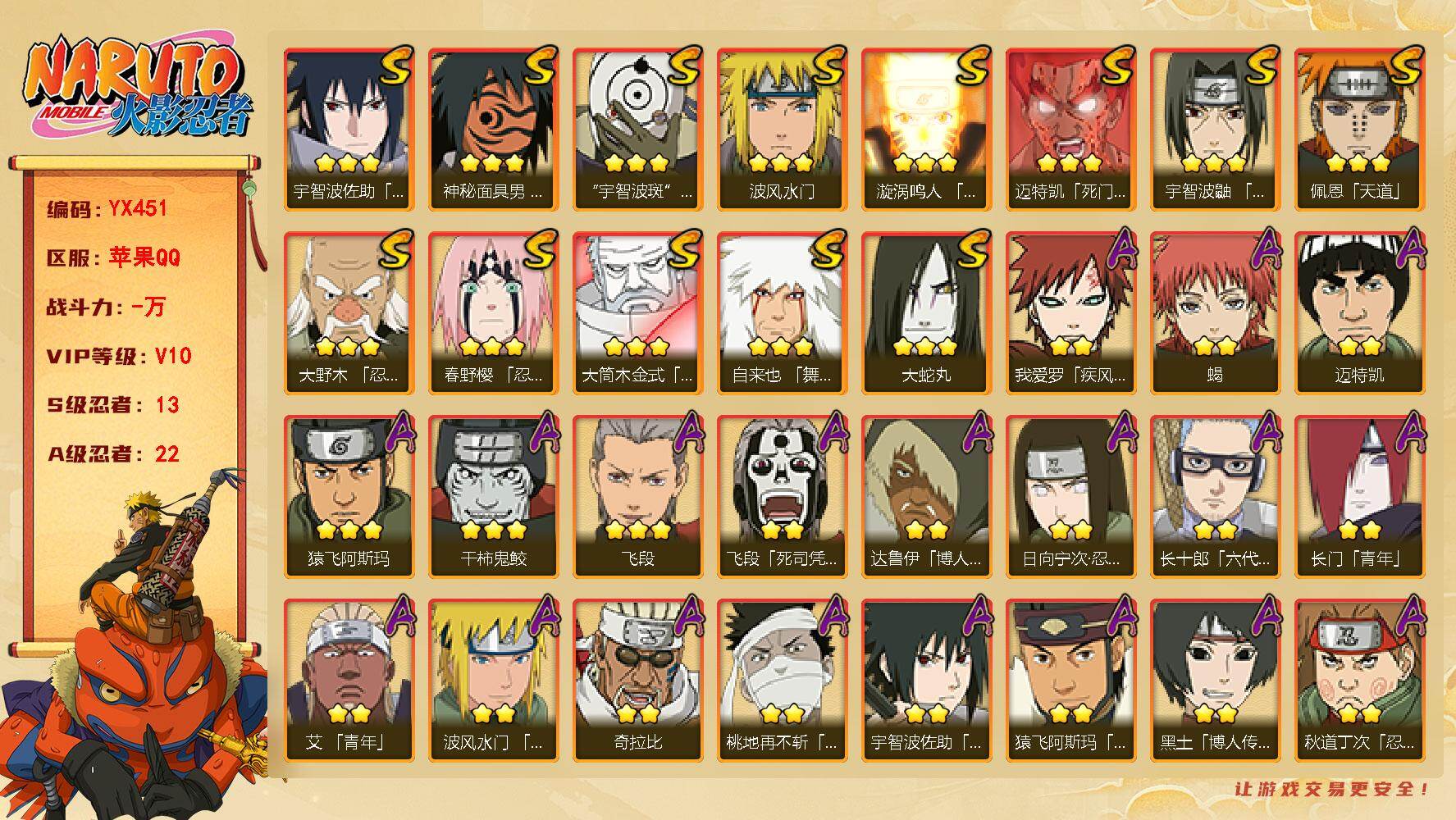Click the A rank badge on 我爱罗 card
This screenshot has height=820, width=1456.
pyautogui.click(x=1120, y=250)
